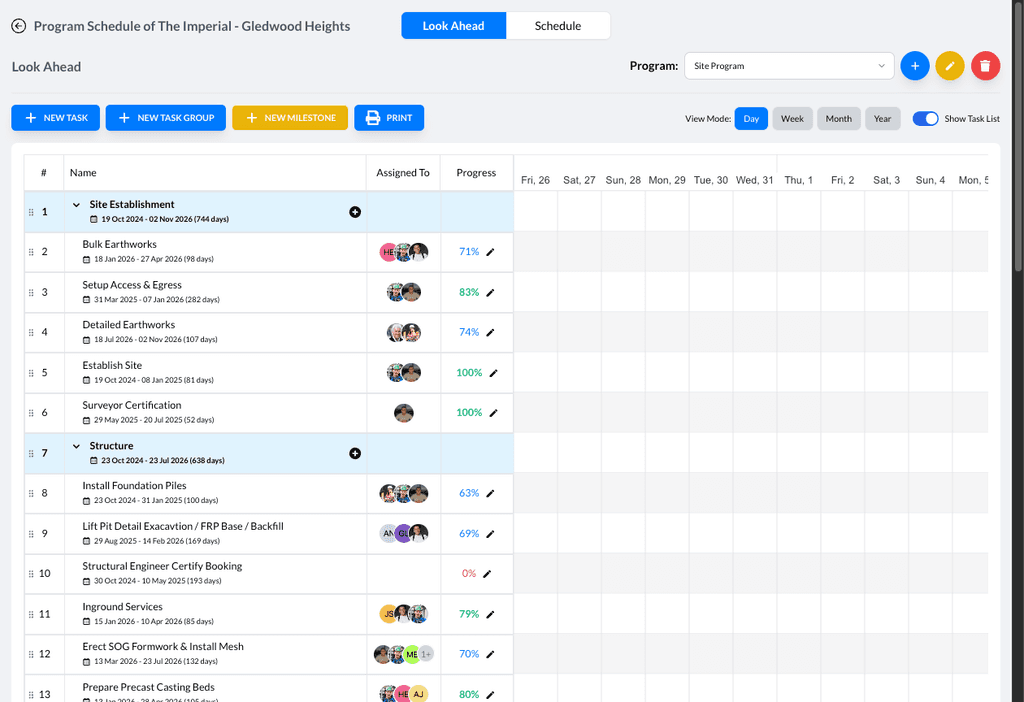Click the PRINT button
Screen dimensions: 1024x702
(x=388, y=118)
